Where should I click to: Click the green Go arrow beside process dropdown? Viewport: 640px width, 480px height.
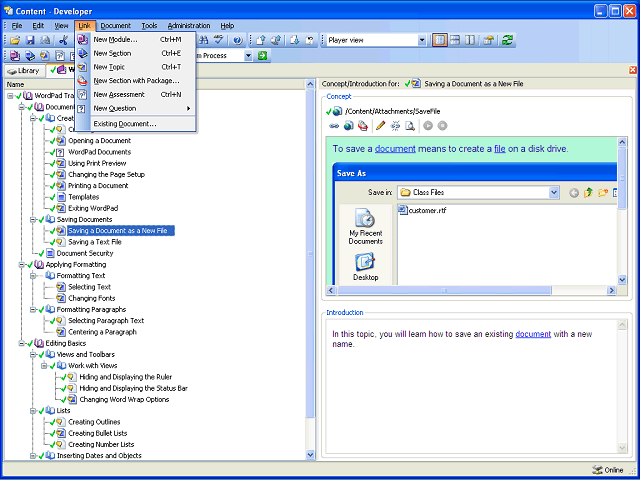[x=262, y=56]
